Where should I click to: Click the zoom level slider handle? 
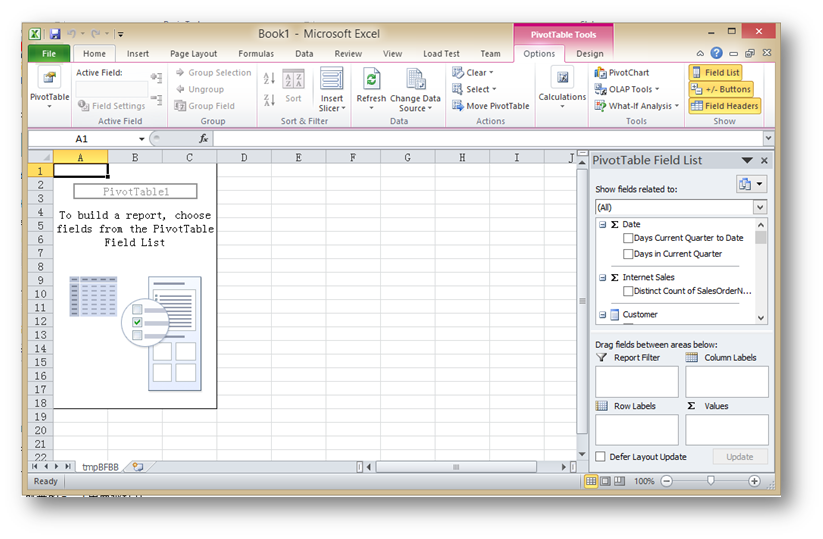tap(711, 481)
